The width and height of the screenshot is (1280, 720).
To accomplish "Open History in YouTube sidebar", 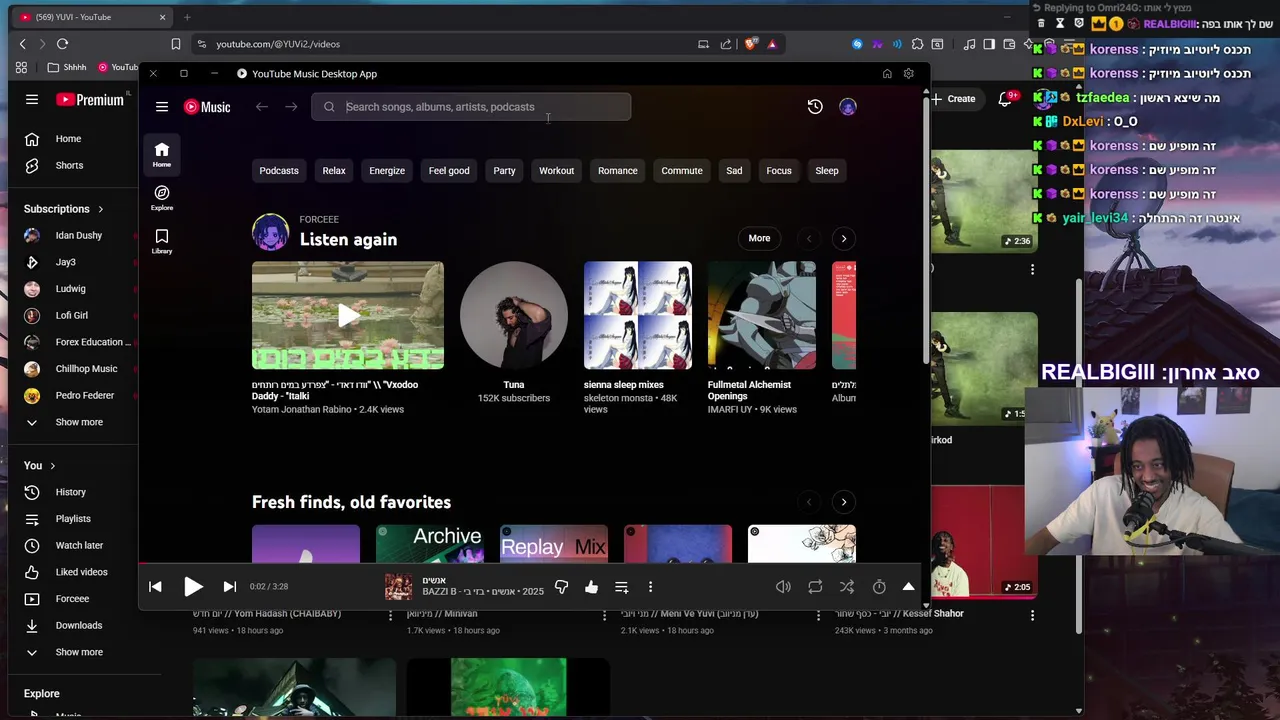I will pyautogui.click(x=70, y=492).
